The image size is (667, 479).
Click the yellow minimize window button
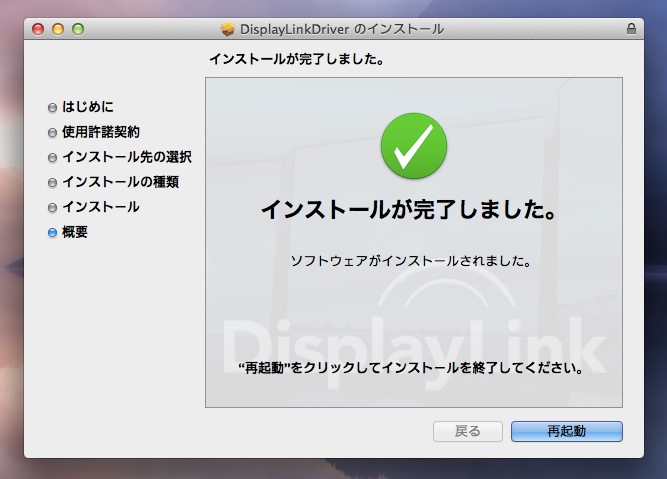point(58,29)
